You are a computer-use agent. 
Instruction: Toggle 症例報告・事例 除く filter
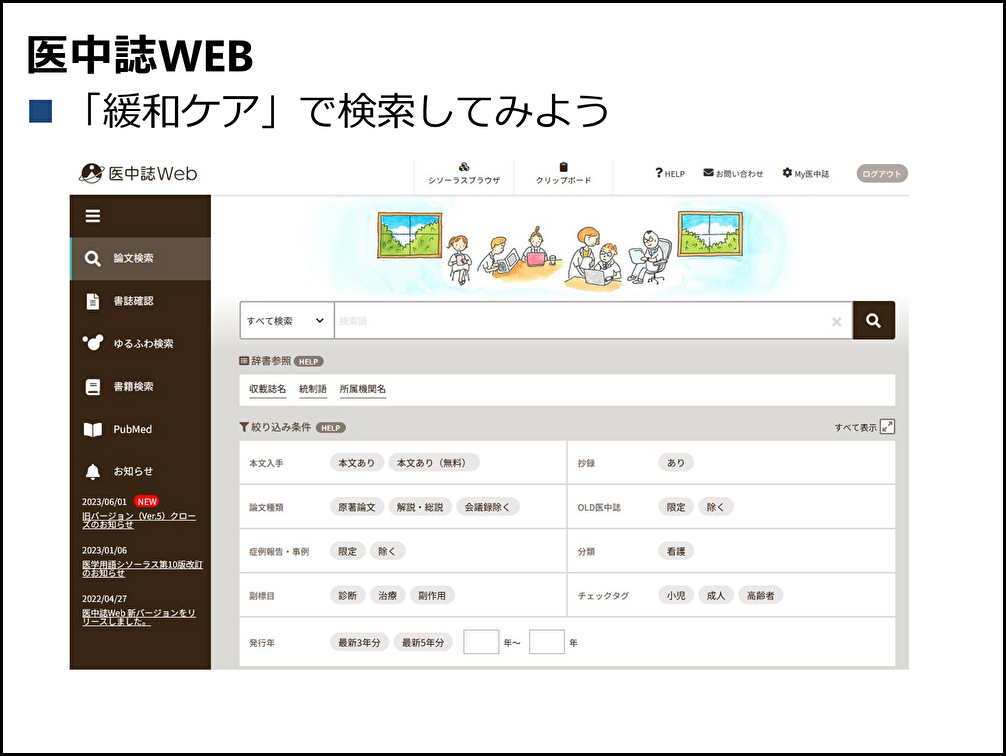coord(387,551)
